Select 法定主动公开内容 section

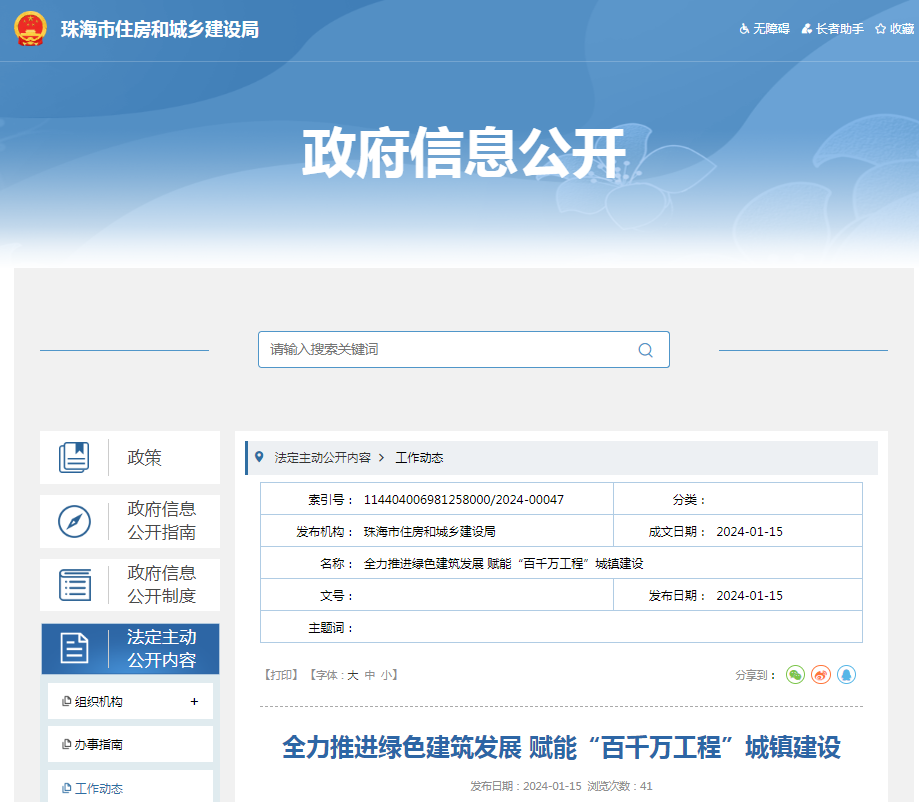click(130, 648)
